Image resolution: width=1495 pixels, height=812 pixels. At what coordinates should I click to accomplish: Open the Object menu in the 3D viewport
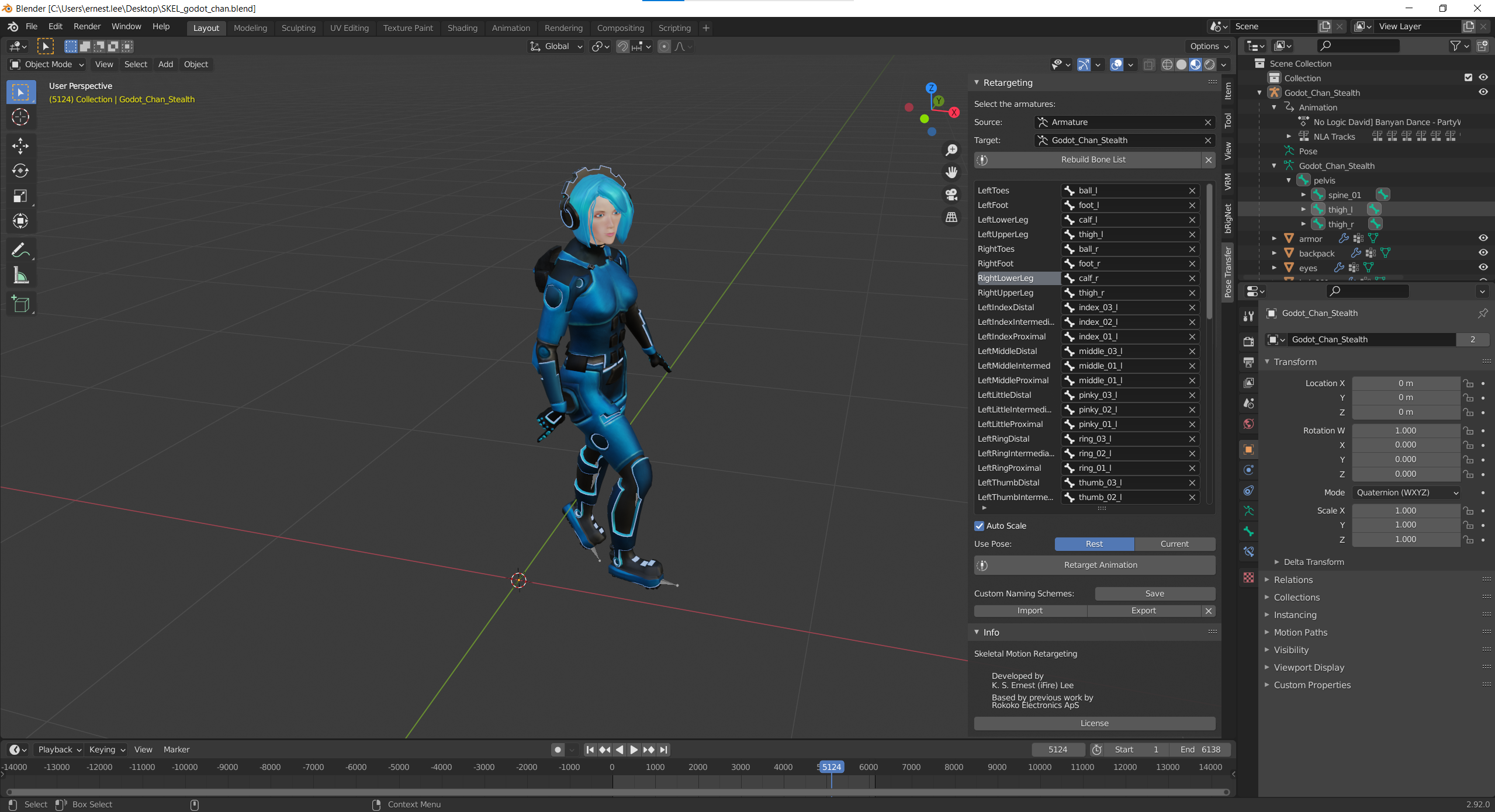196,64
